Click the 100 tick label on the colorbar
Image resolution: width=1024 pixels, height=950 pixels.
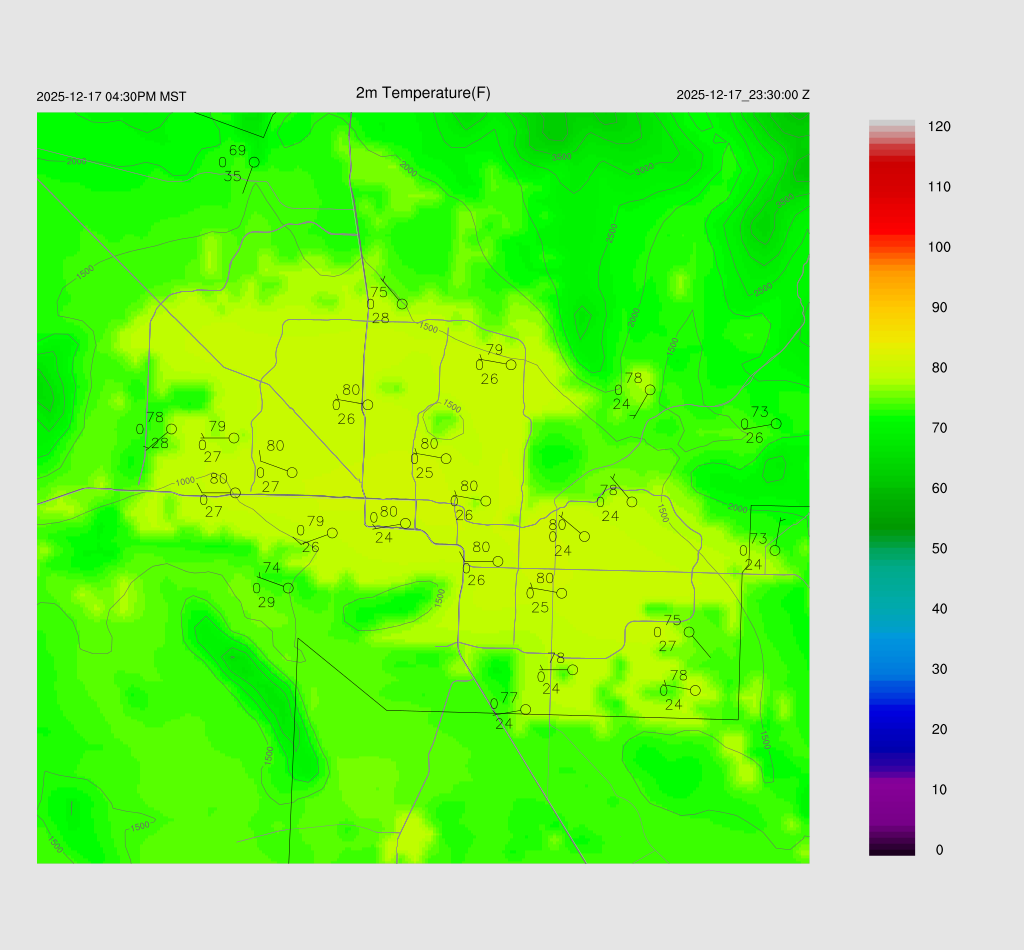[939, 247]
